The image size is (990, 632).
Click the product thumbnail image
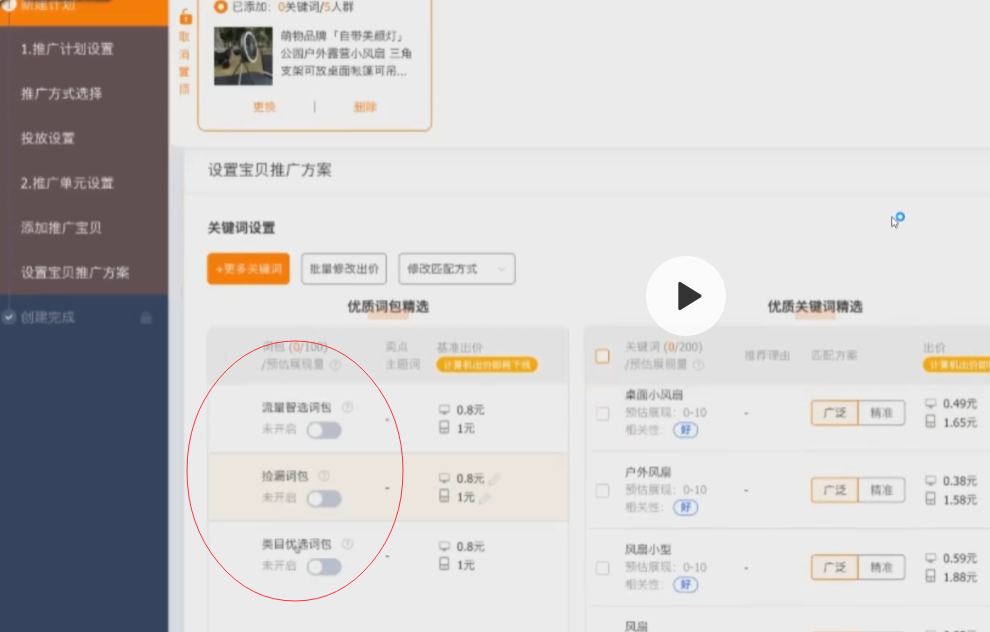(x=243, y=56)
